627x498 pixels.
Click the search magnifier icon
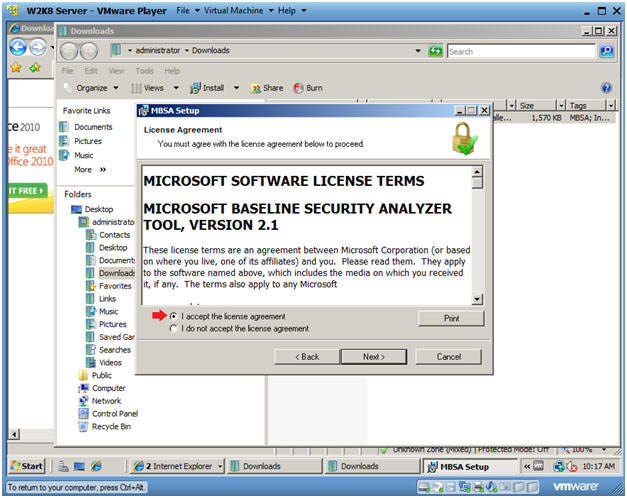coord(607,51)
